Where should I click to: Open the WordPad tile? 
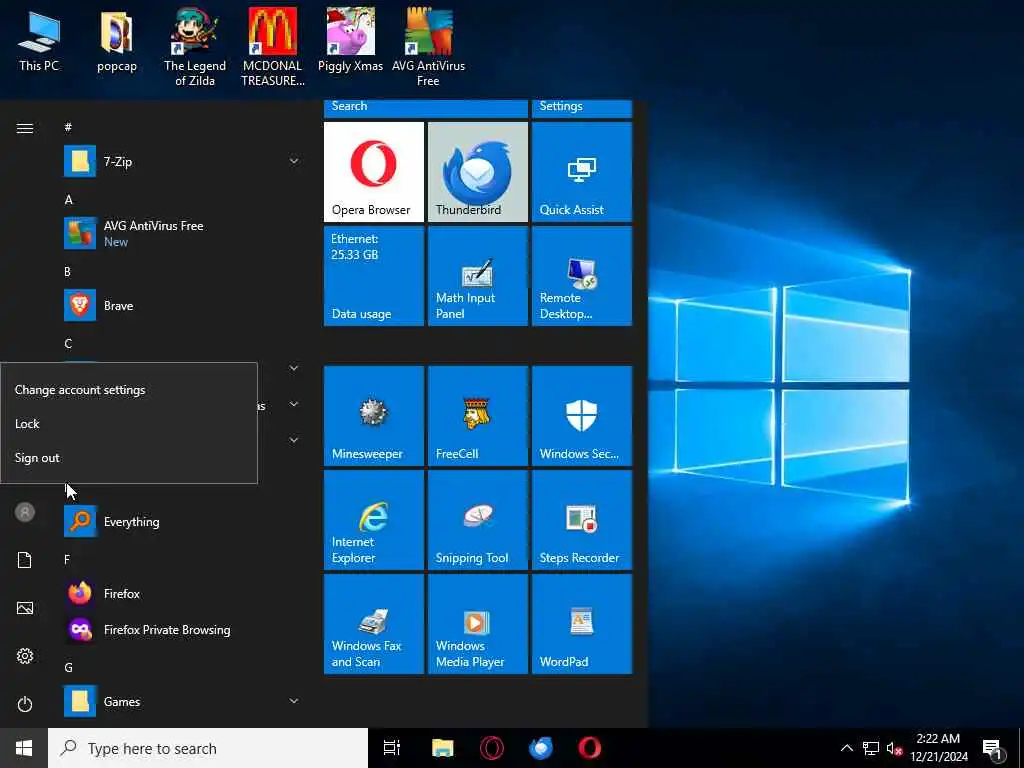tap(582, 624)
